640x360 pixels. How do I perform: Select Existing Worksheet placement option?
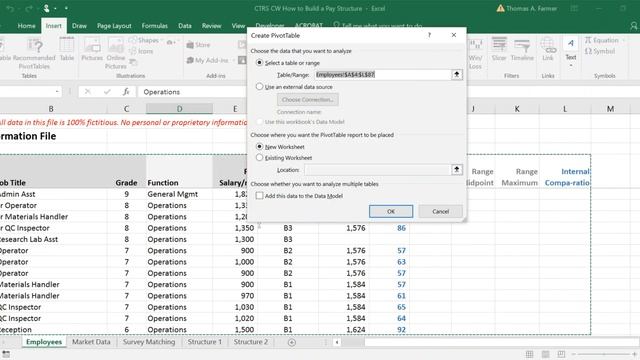(x=259, y=158)
